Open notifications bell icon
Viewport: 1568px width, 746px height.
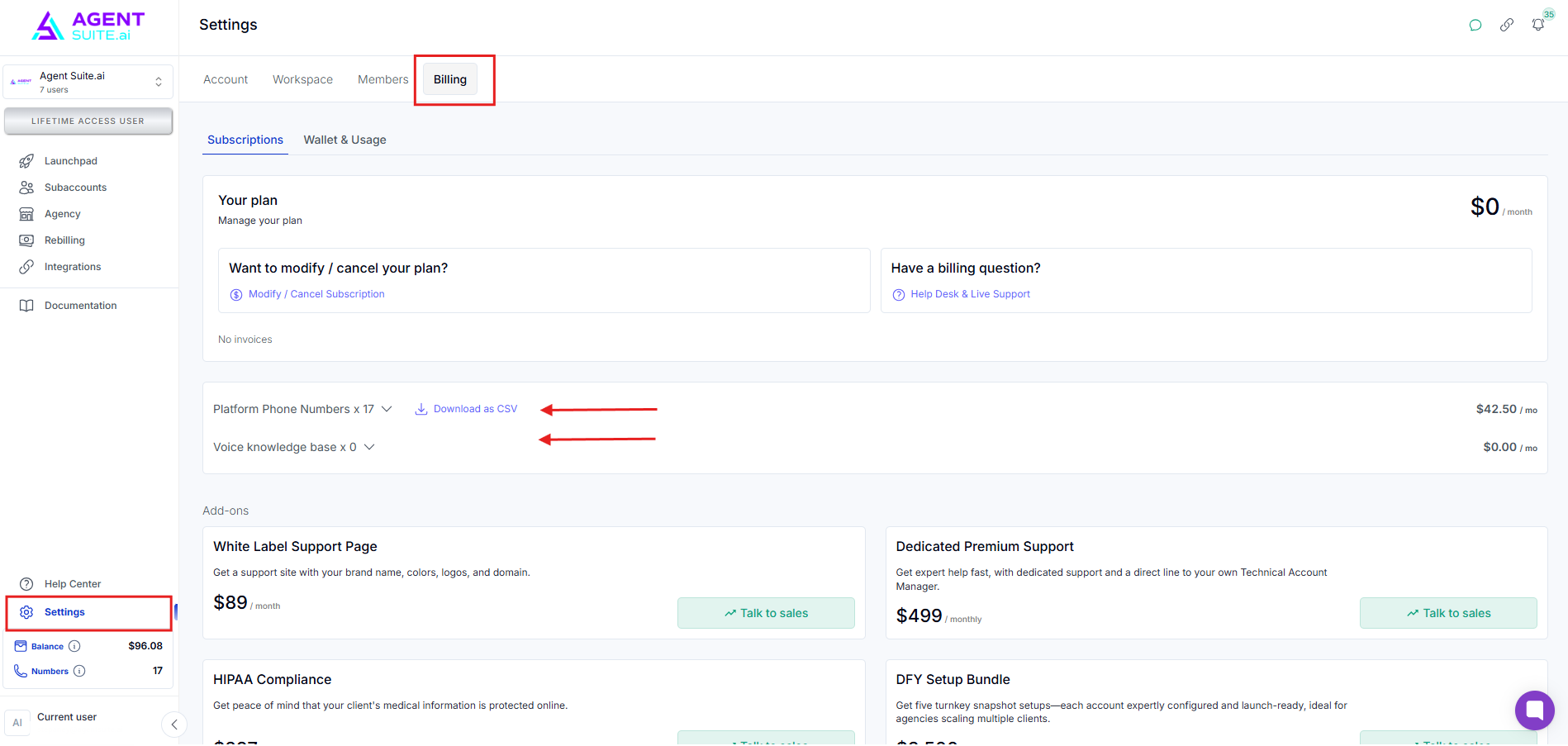point(1538,25)
